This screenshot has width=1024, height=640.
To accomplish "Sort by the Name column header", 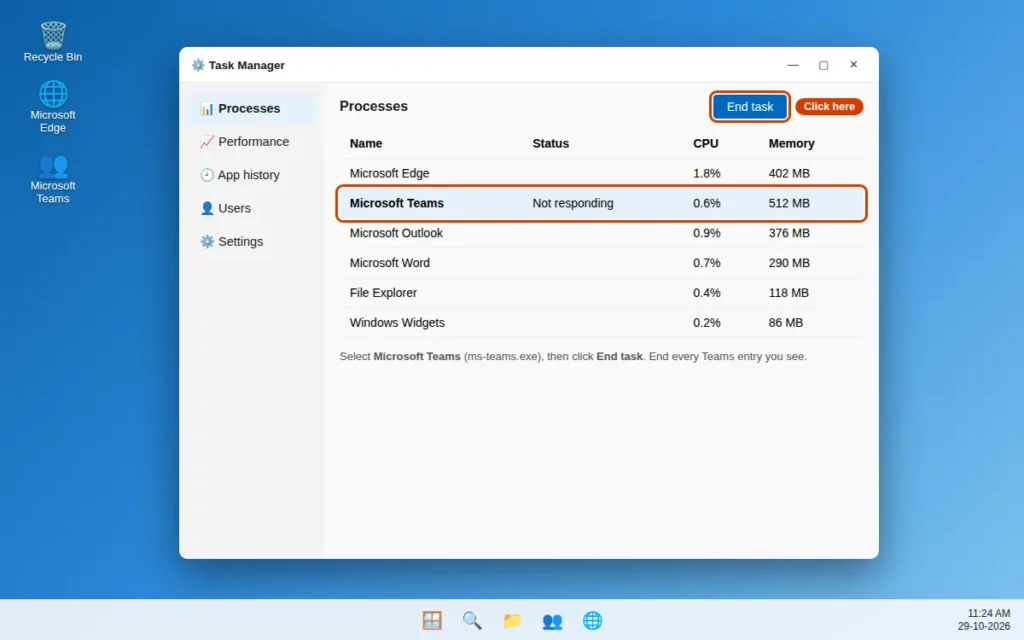I will [x=366, y=144].
